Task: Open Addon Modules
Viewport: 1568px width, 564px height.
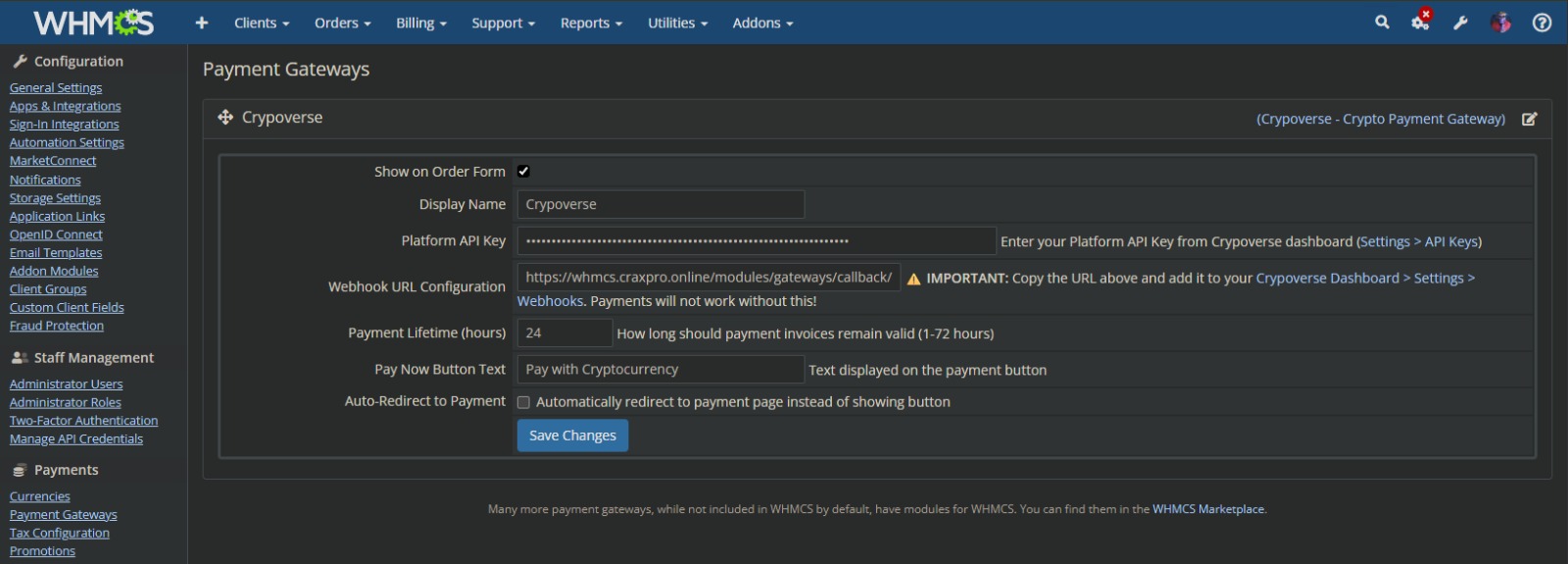Action: [54, 271]
